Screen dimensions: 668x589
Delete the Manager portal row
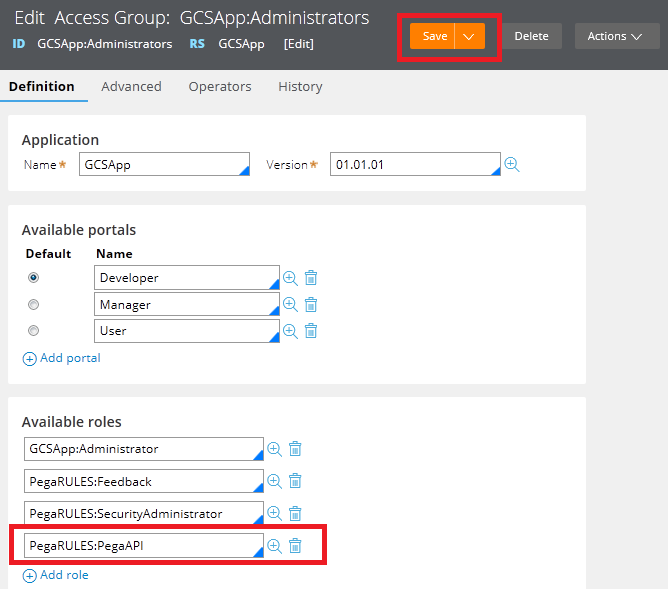pyautogui.click(x=311, y=305)
